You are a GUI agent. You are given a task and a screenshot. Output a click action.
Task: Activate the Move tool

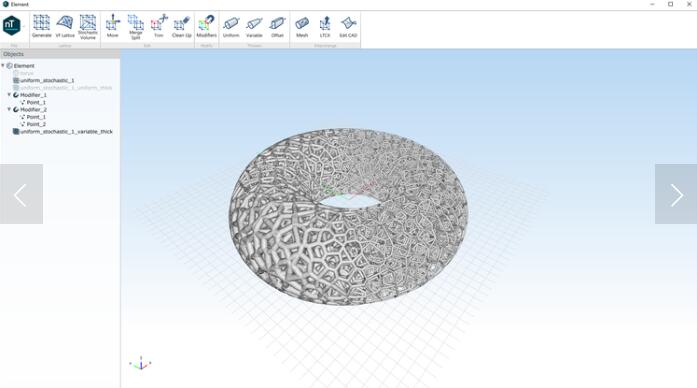[112, 26]
